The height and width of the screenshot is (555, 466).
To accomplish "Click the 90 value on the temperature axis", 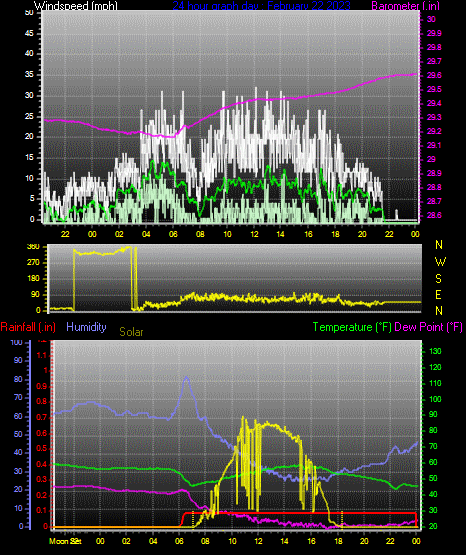I will click(x=433, y=414).
